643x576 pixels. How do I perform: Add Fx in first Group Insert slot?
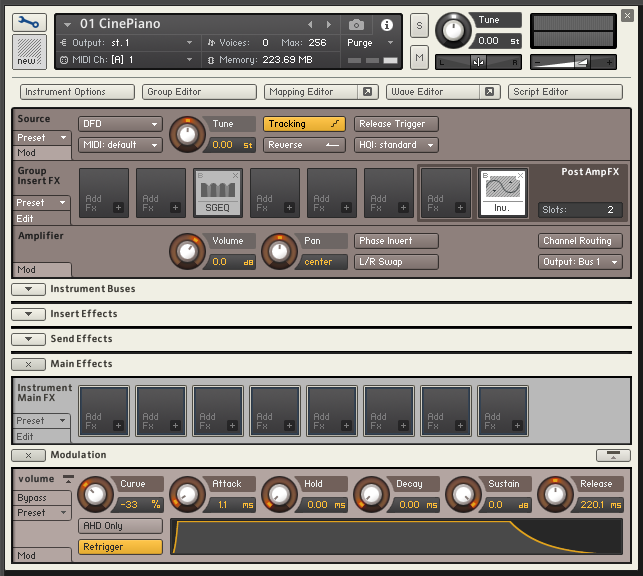[104, 193]
